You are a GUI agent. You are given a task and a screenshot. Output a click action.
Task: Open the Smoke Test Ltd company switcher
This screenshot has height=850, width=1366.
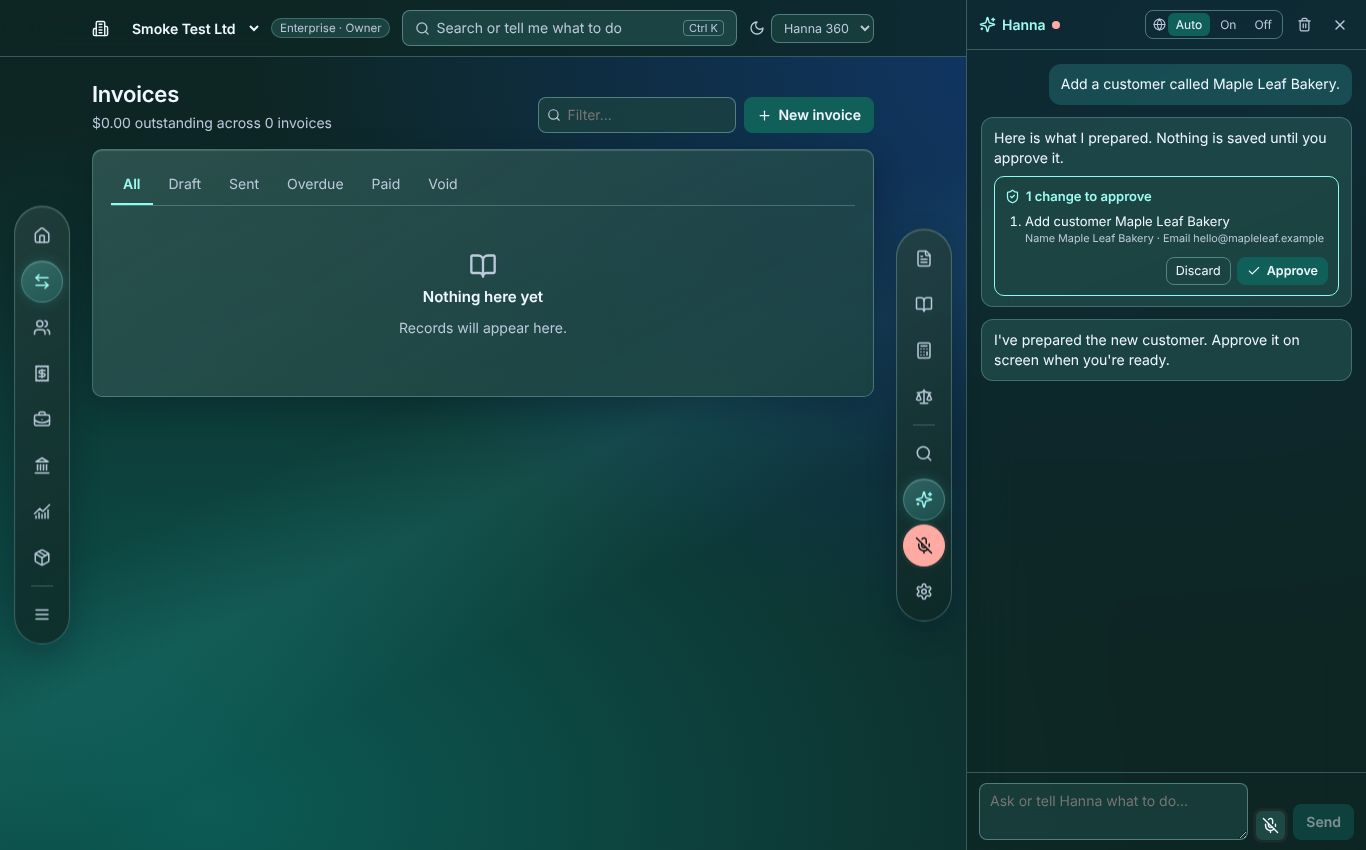tap(195, 29)
